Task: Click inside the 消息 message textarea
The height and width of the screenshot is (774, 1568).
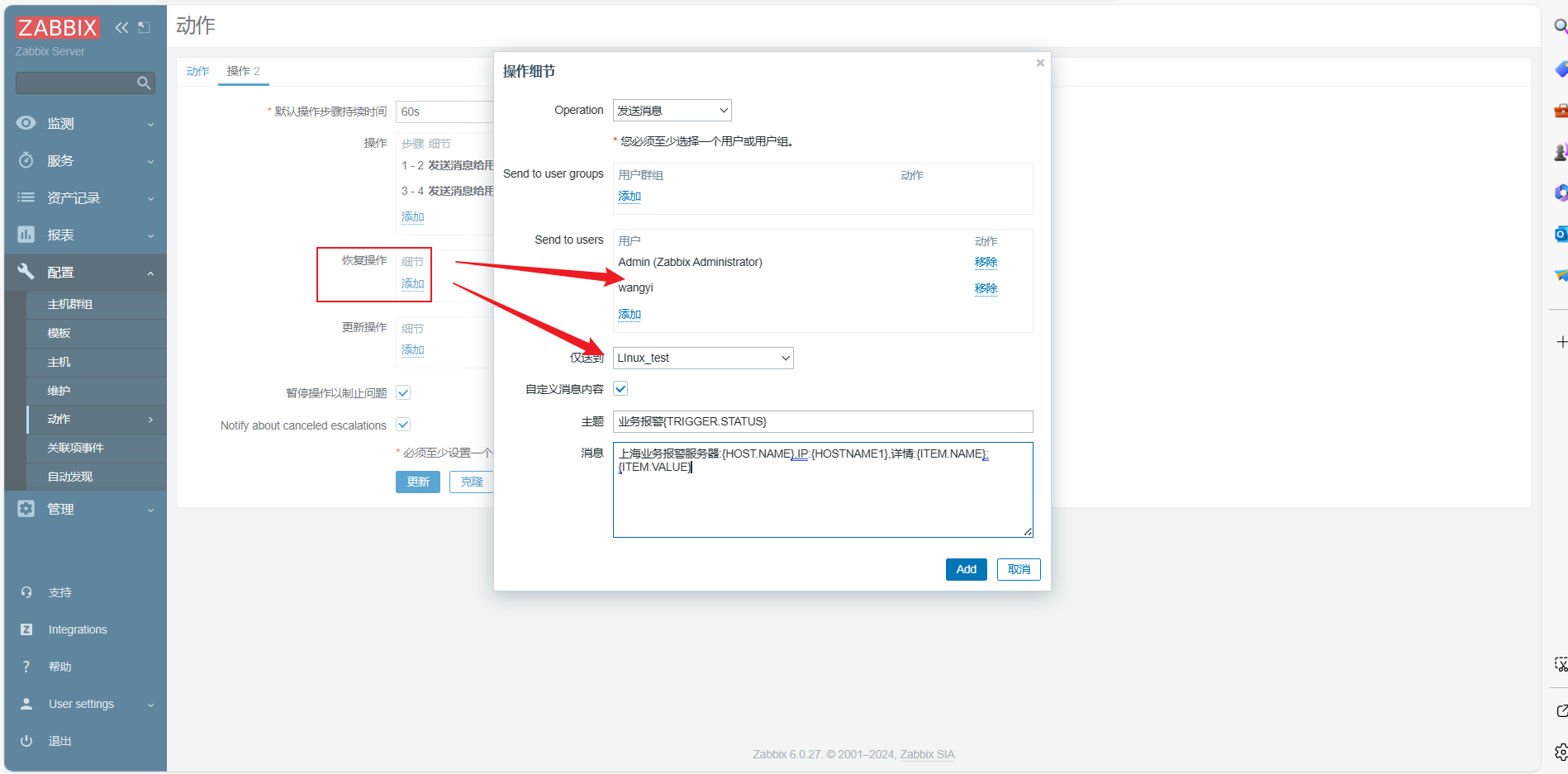Action: click(x=823, y=490)
